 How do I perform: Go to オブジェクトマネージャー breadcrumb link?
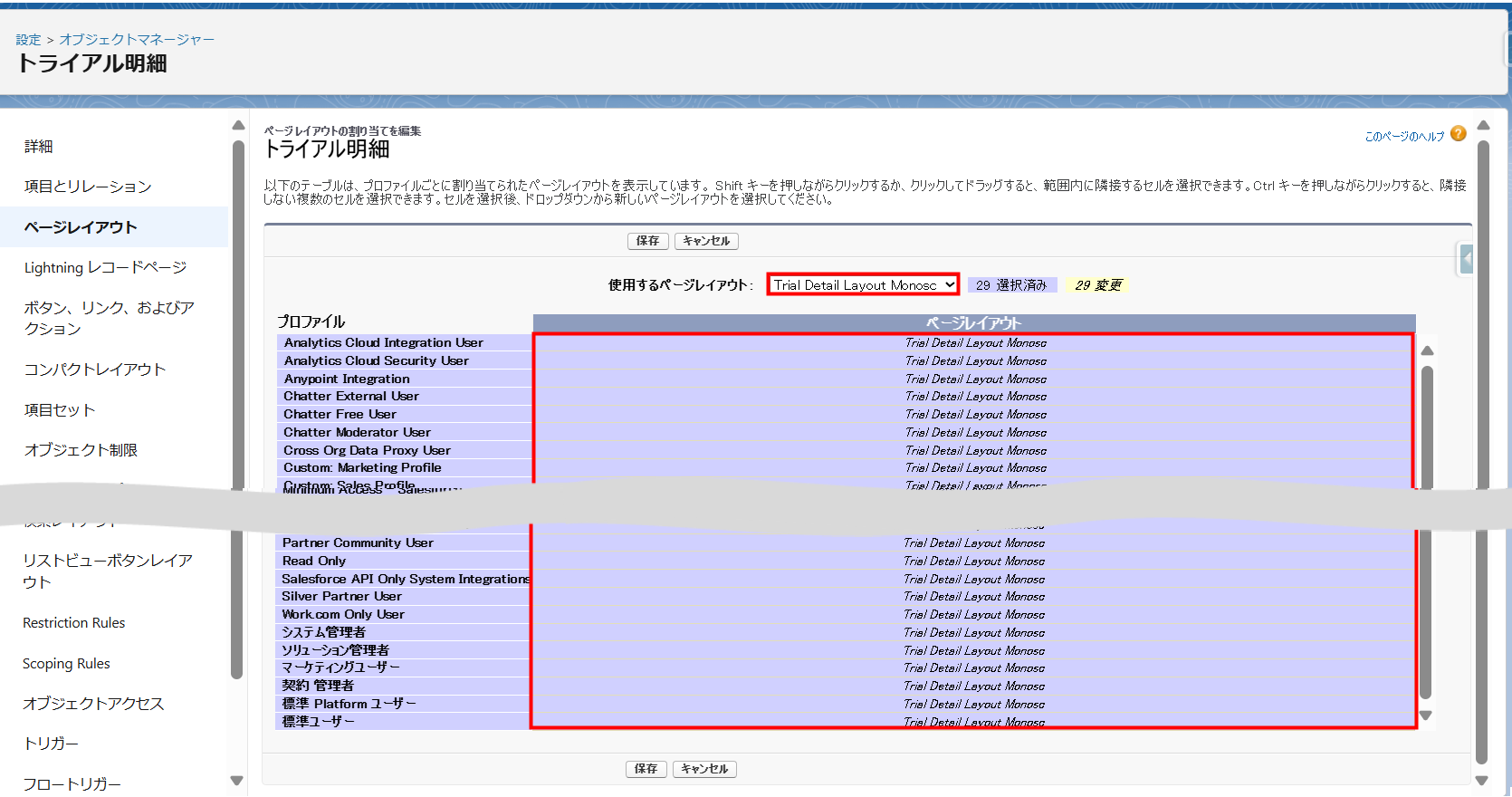tap(137, 40)
